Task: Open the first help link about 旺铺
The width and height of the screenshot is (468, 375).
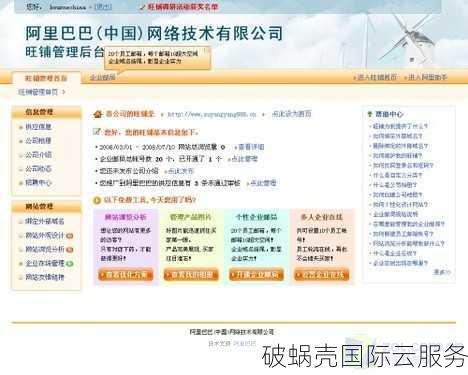Action: click(400, 126)
